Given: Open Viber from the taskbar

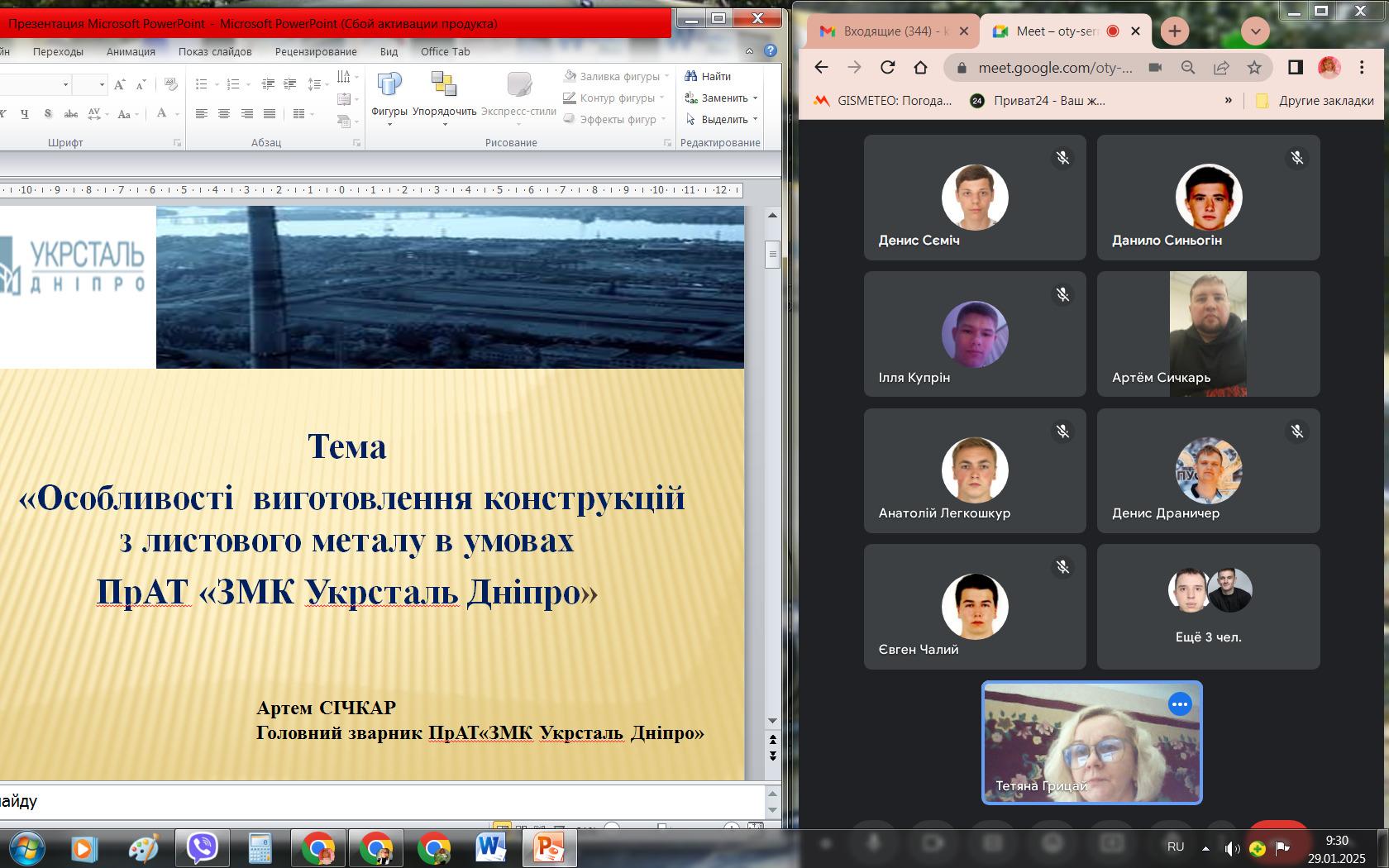Looking at the screenshot, I should [x=202, y=848].
